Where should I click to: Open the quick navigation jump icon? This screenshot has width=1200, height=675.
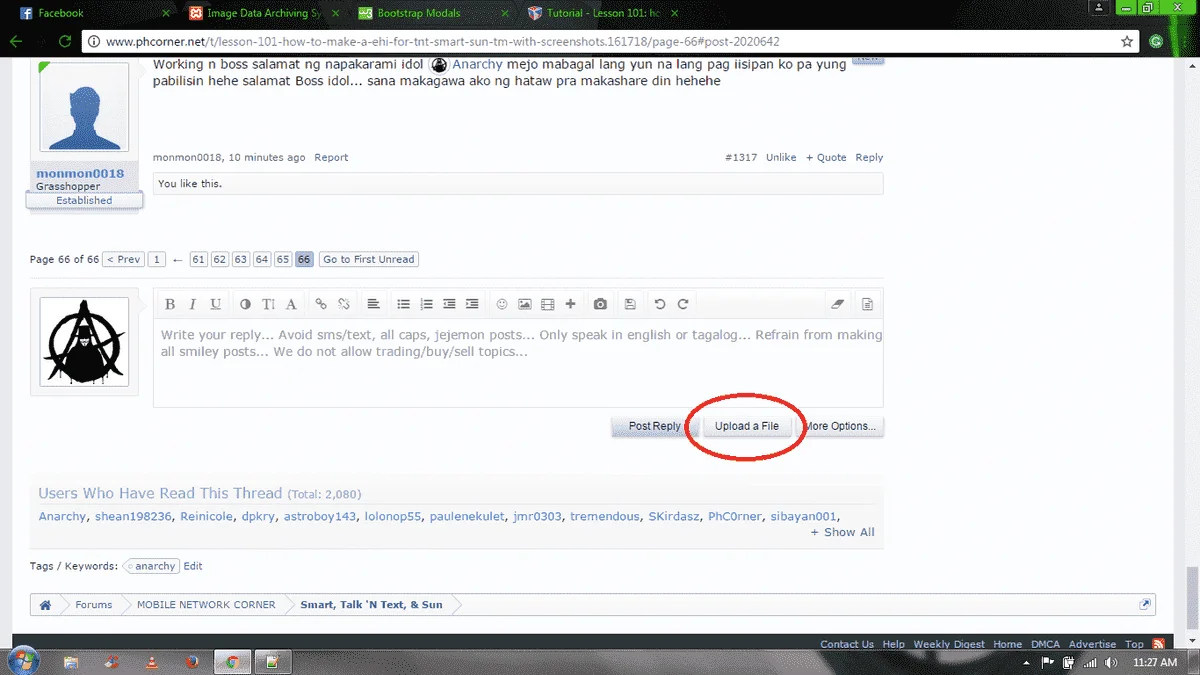1146,604
